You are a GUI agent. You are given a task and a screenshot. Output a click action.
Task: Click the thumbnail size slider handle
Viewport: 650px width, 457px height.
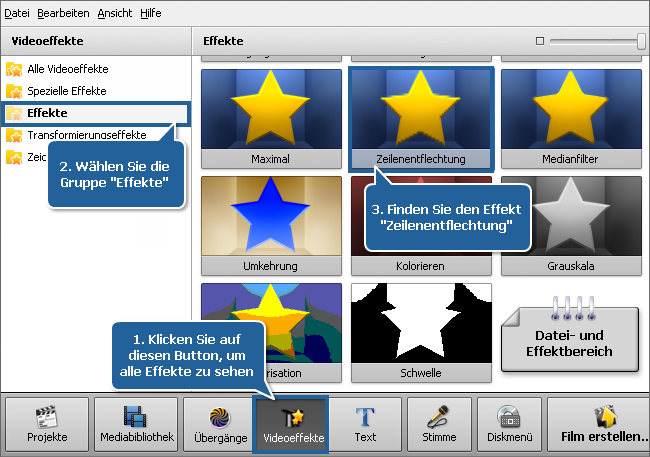tap(641, 41)
